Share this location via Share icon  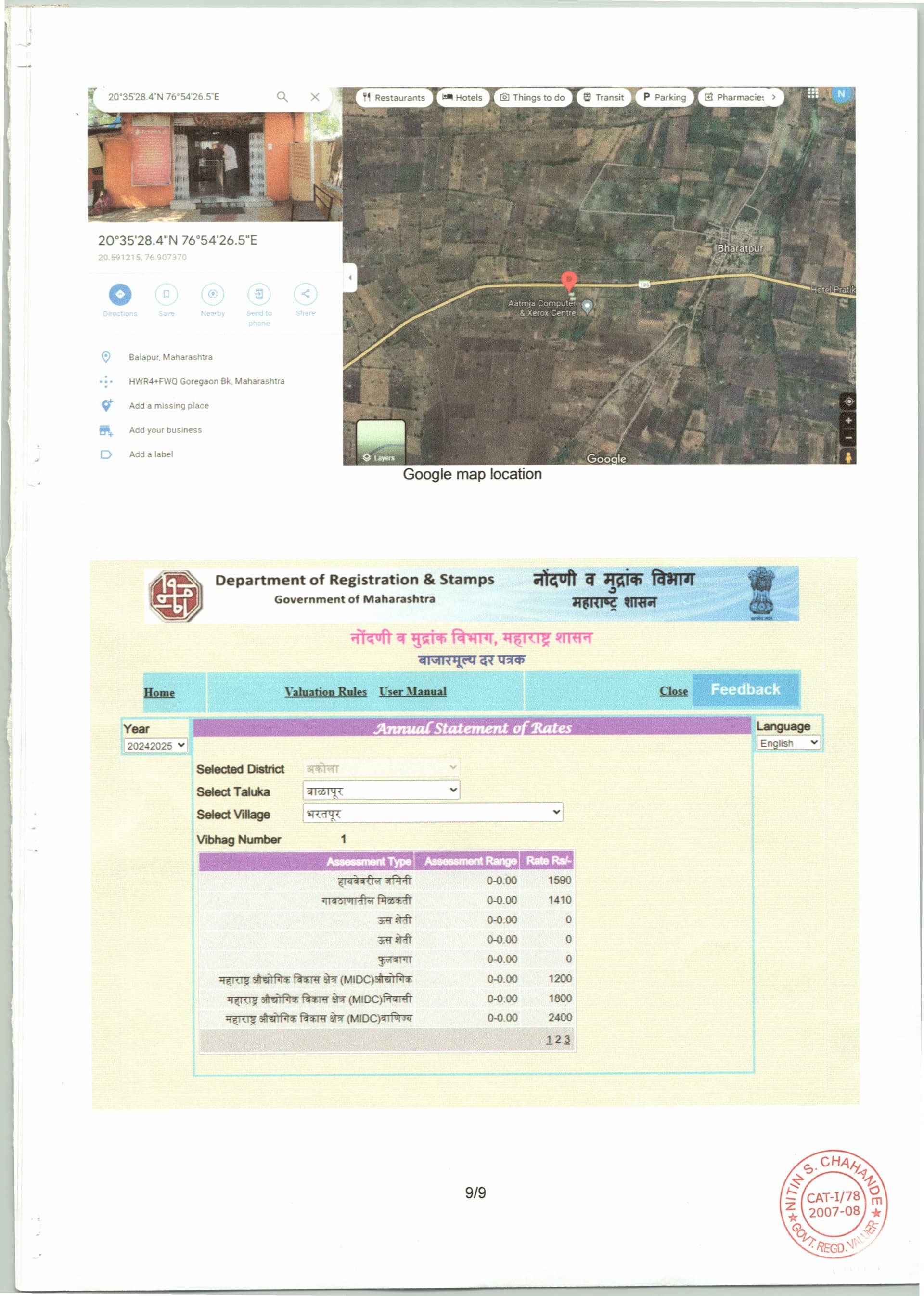tap(306, 294)
